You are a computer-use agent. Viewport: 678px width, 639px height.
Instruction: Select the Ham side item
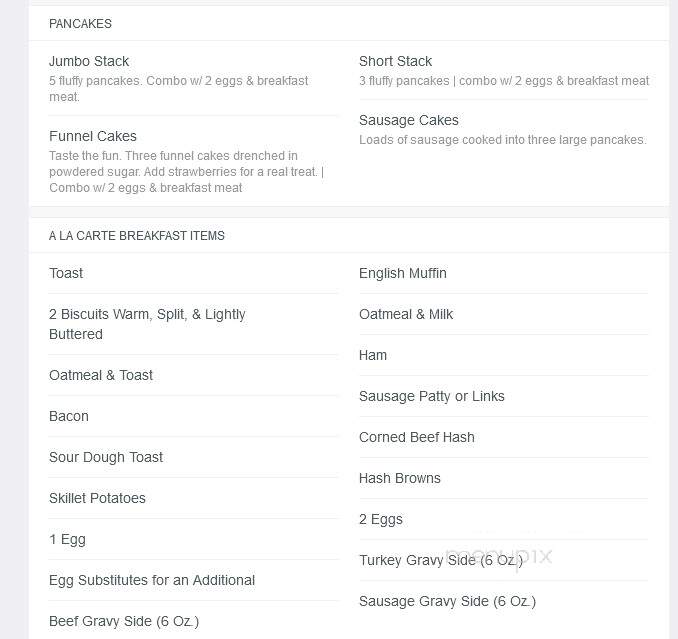click(373, 355)
